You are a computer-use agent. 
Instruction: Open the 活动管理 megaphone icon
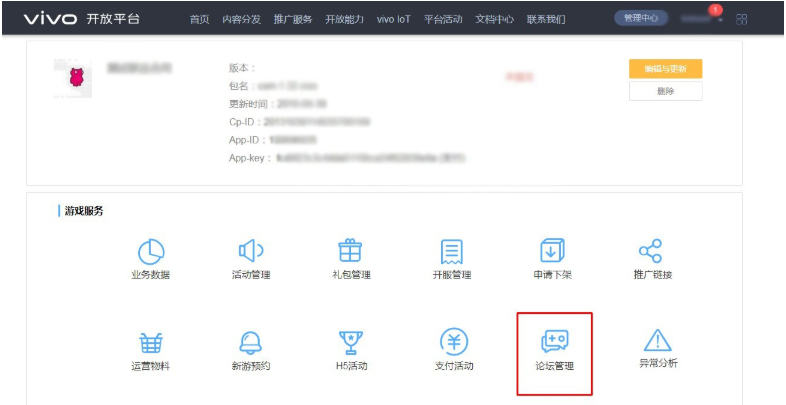click(x=251, y=251)
